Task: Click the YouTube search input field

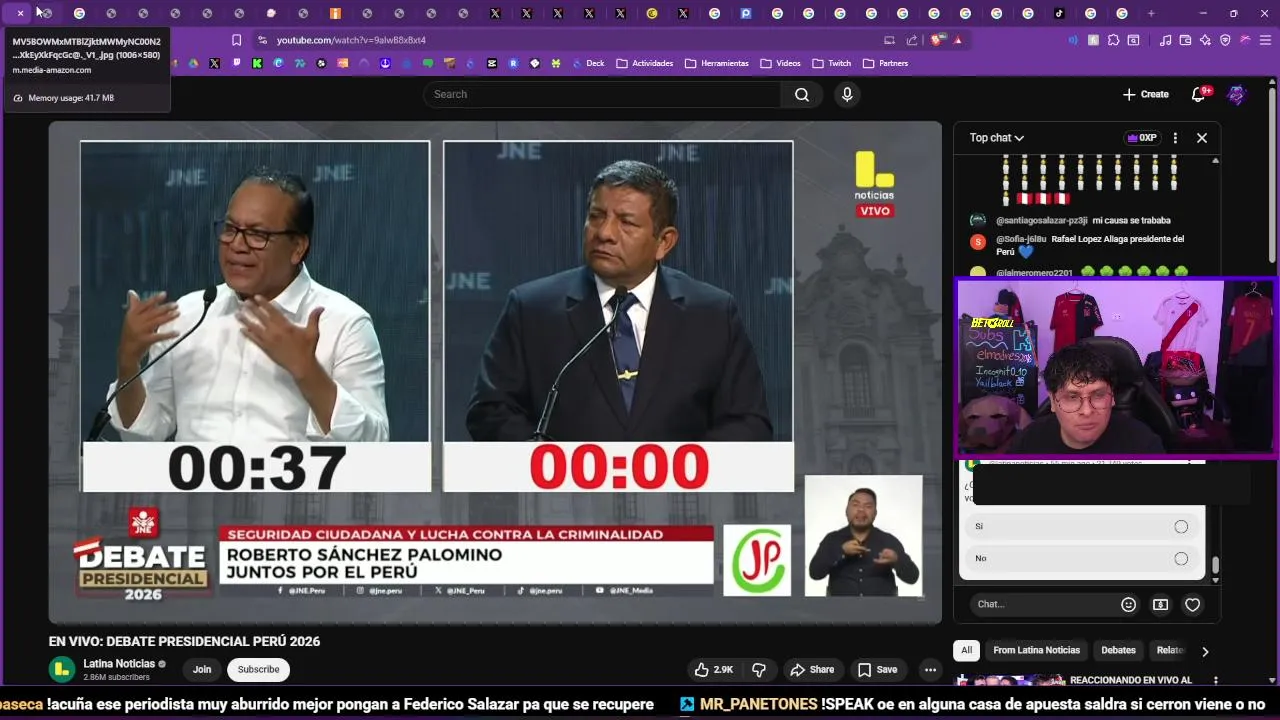Action: pyautogui.click(x=602, y=94)
